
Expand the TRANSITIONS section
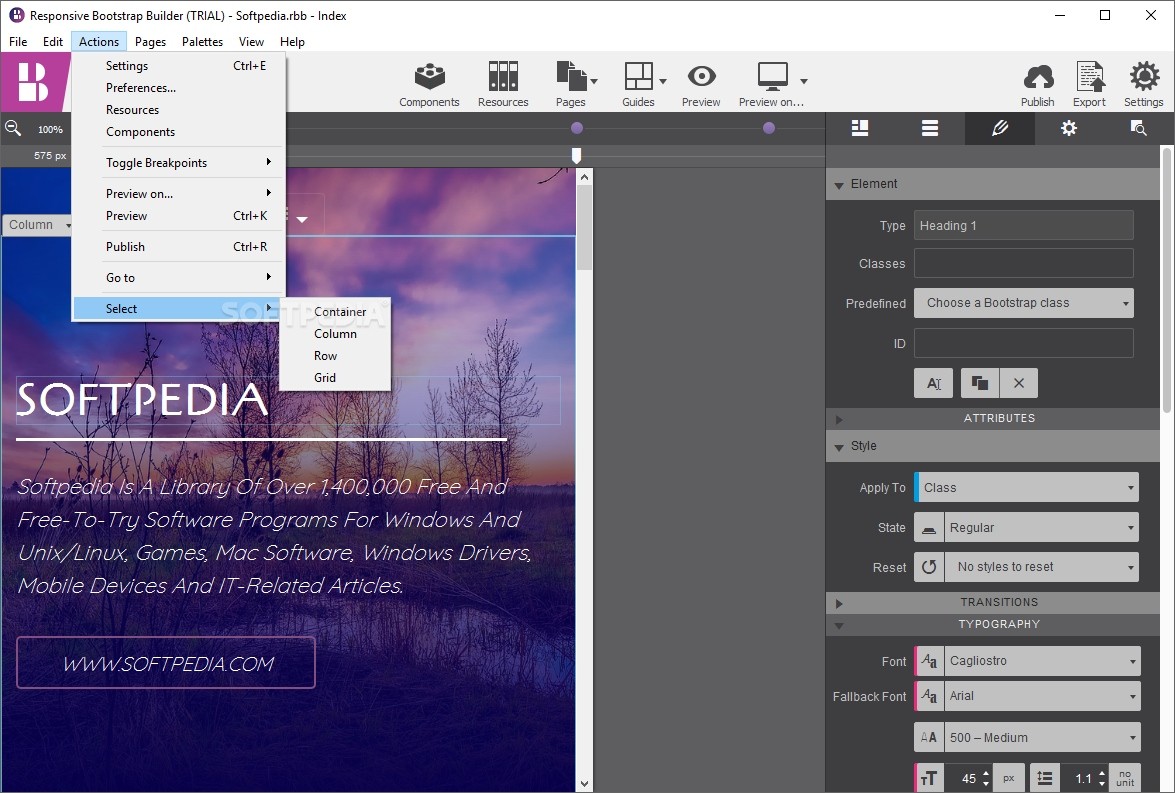click(839, 603)
